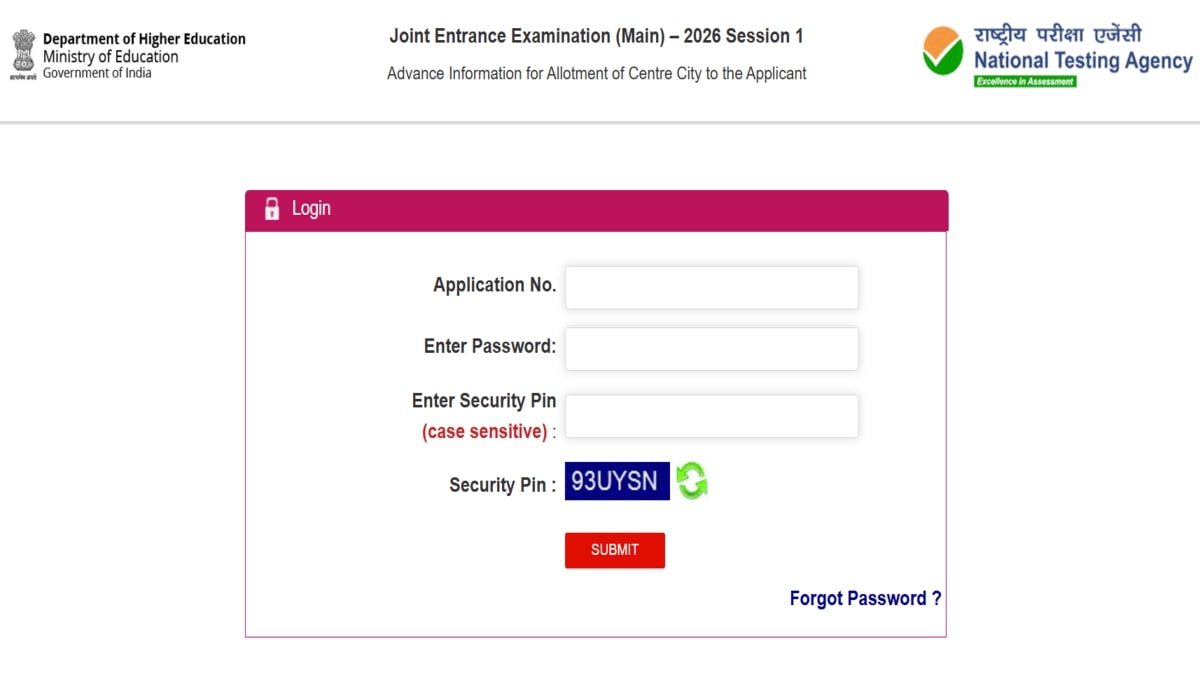Focus the Application No. input field

(711, 288)
